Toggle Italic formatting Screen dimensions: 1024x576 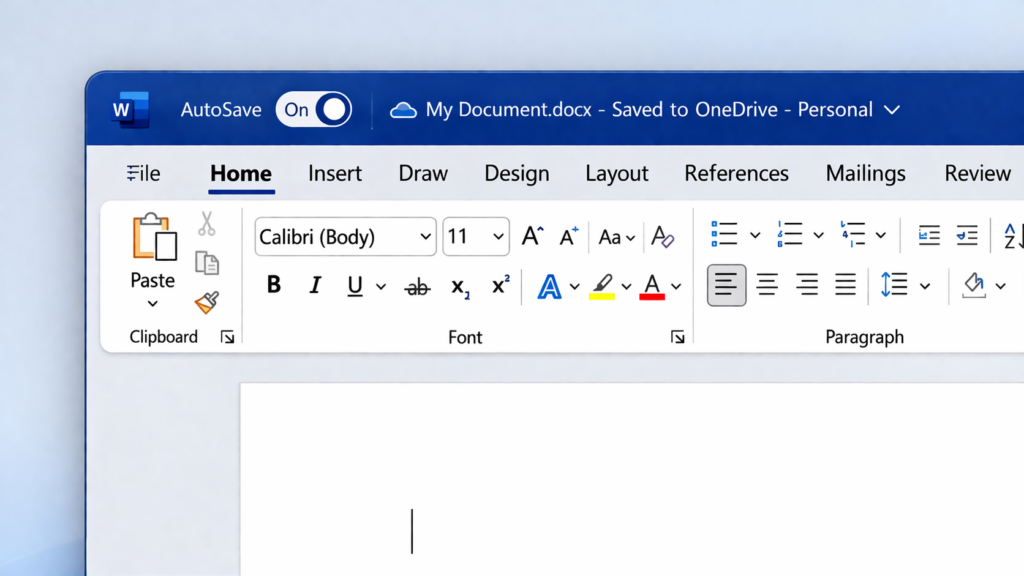pos(315,285)
